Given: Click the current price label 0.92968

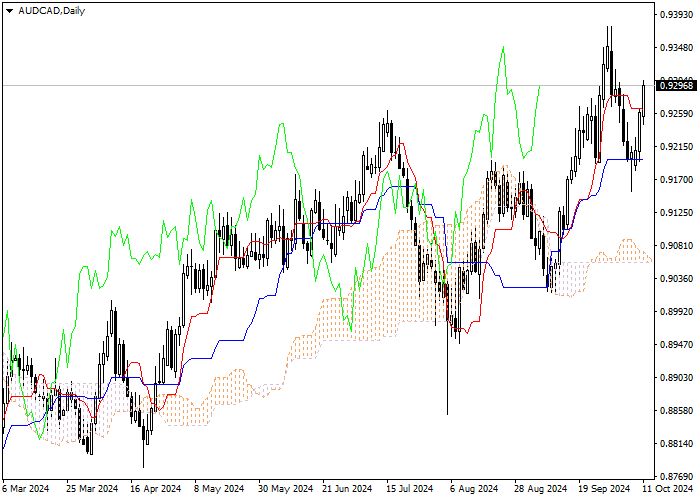Looking at the screenshot, I should [677, 85].
